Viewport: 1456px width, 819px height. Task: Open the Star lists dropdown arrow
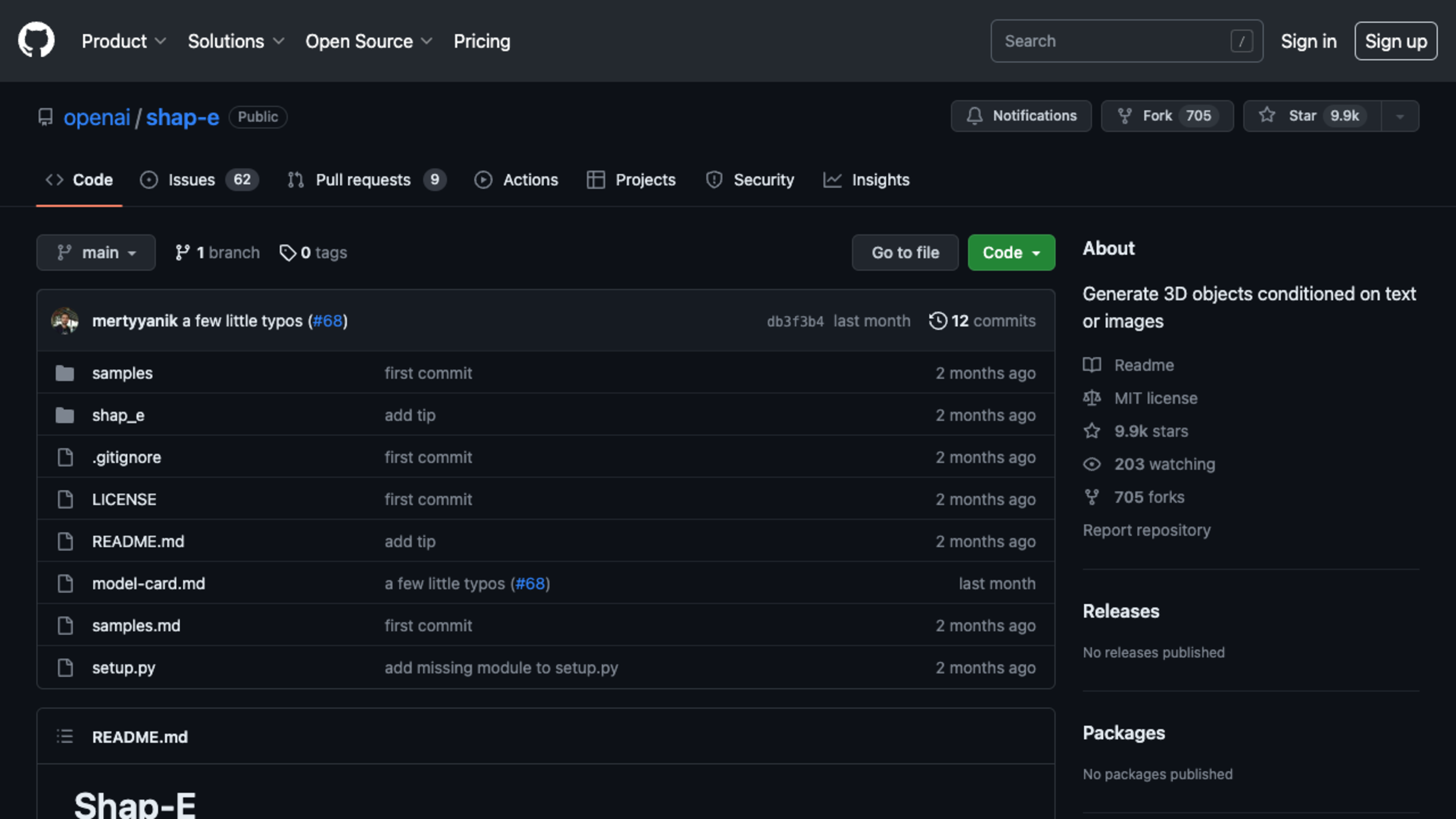[1400, 116]
